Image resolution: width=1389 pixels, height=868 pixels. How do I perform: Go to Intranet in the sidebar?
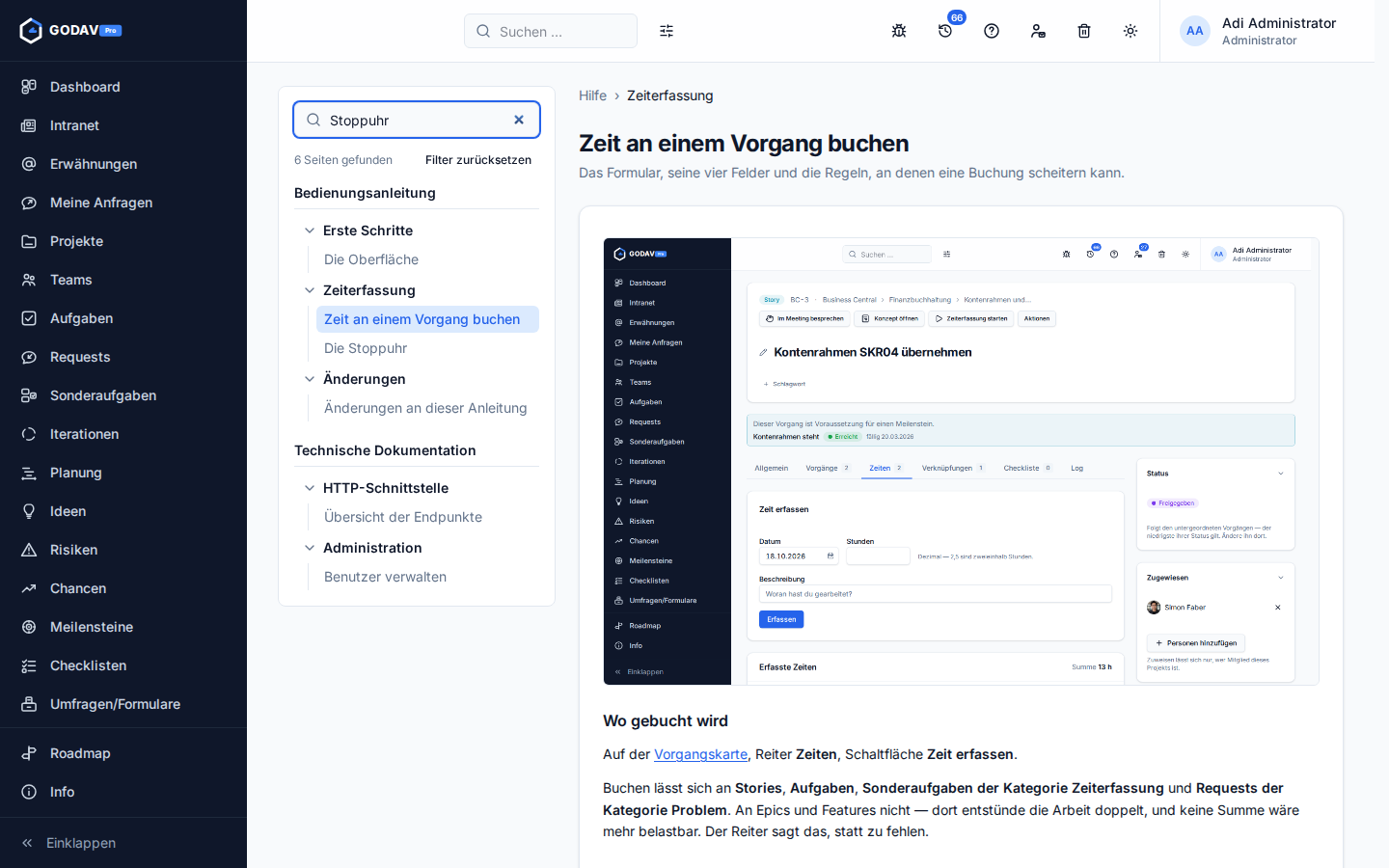click(x=123, y=125)
